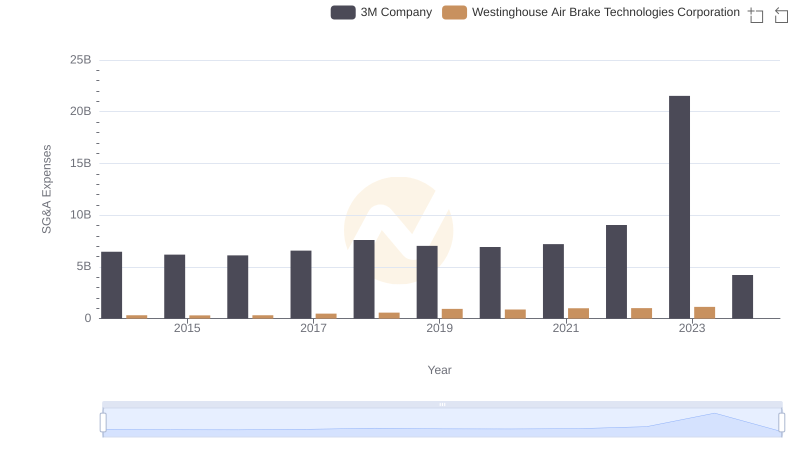800x461 pixels.
Task: Click the 3M bar for 2018
Action: click(x=364, y=279)
